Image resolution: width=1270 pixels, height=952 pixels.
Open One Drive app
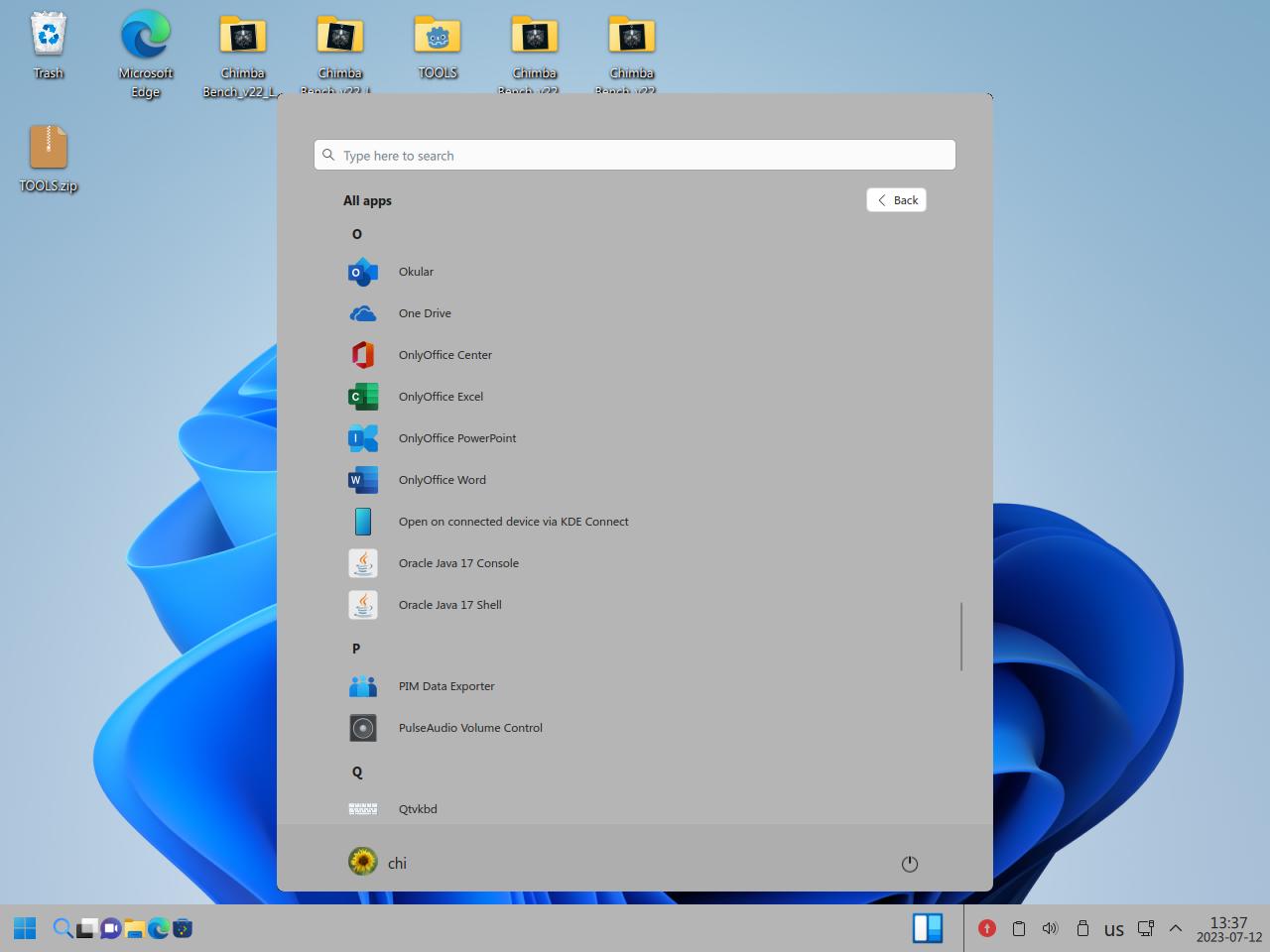click(424, 313)
